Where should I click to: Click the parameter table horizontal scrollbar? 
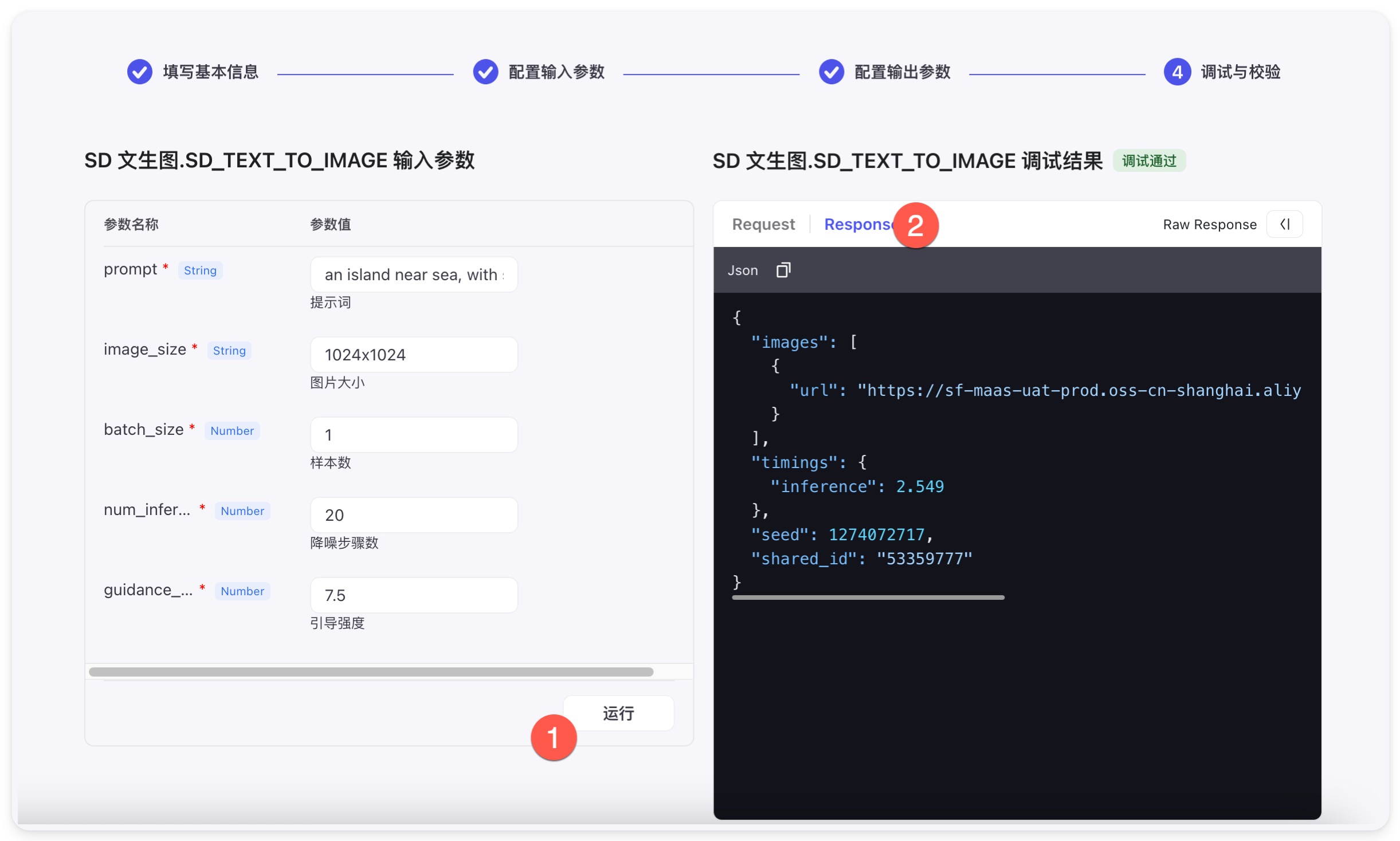coord(371,672)
